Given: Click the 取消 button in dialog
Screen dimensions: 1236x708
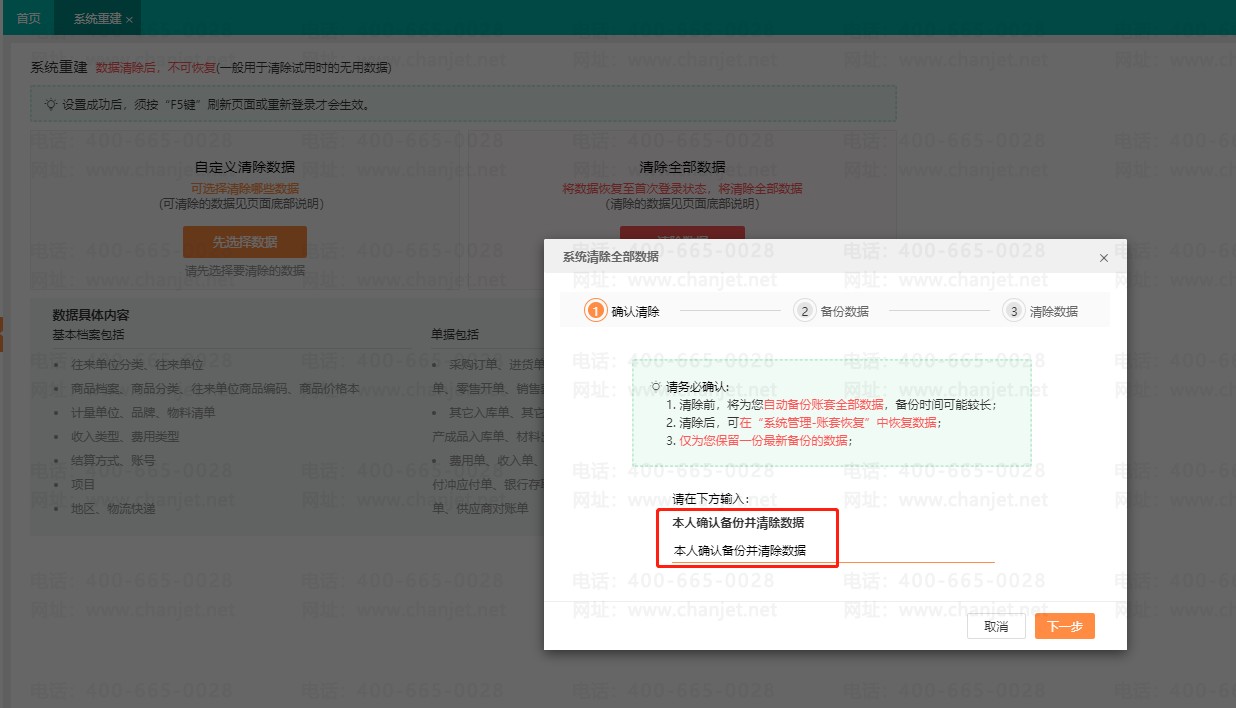Looking at the screenshot, I should point(996,626).
